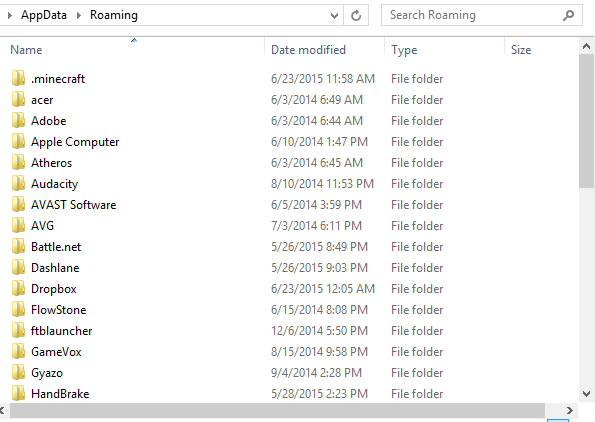Click the Gyazo folder icon
The image size is (595, 422).
[x=18, y=373]
